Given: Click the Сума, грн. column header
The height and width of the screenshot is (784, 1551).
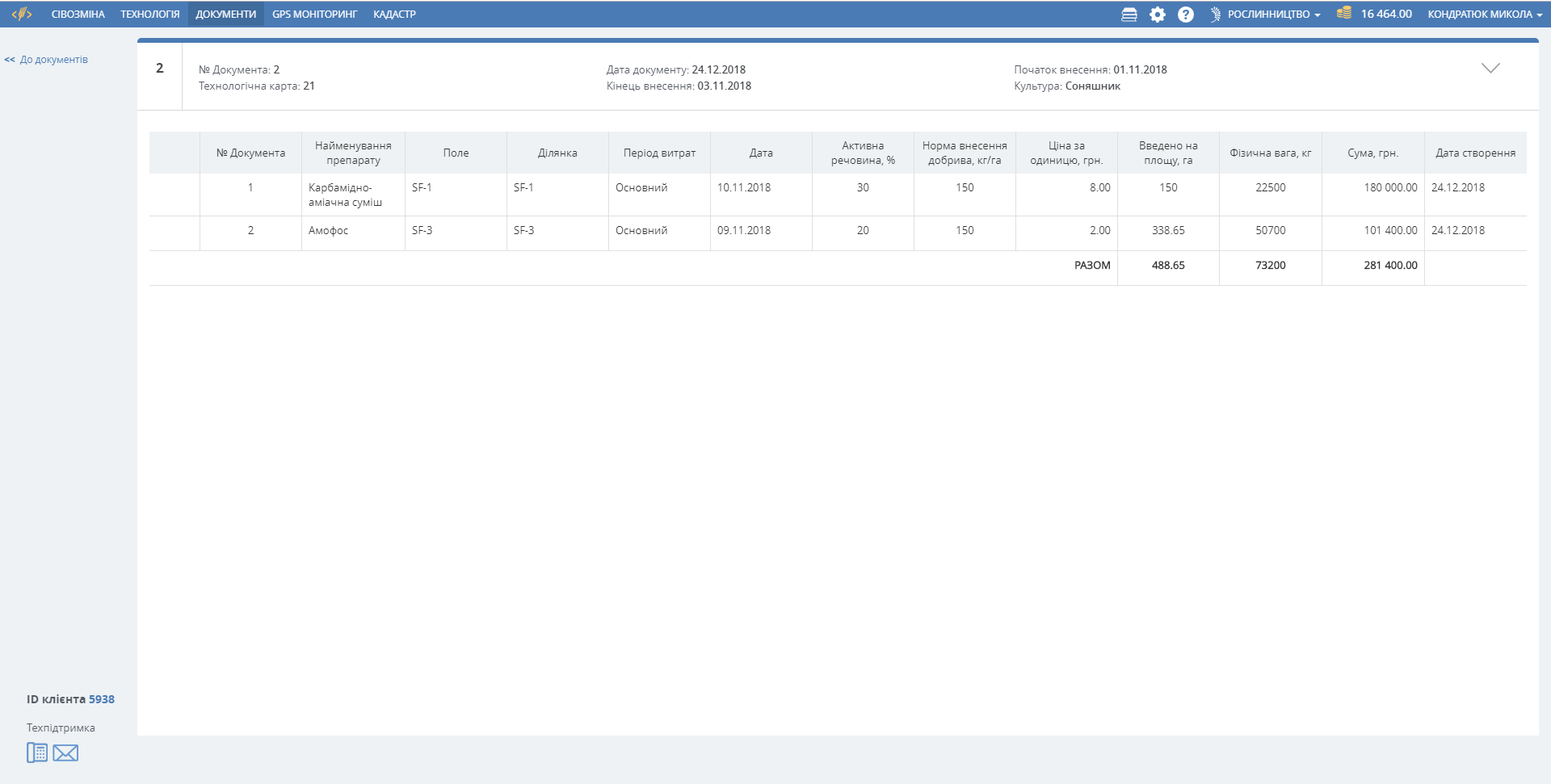Looking at the screenshot, I should 1372,153.
